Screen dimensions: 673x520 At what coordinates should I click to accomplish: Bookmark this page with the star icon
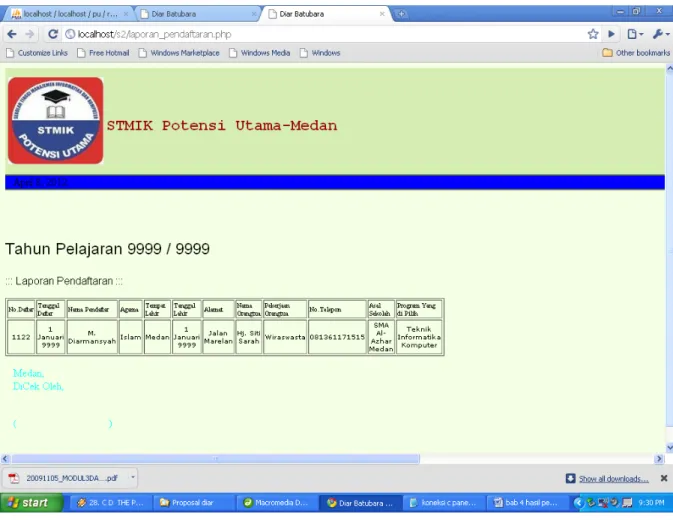point(593,34)
